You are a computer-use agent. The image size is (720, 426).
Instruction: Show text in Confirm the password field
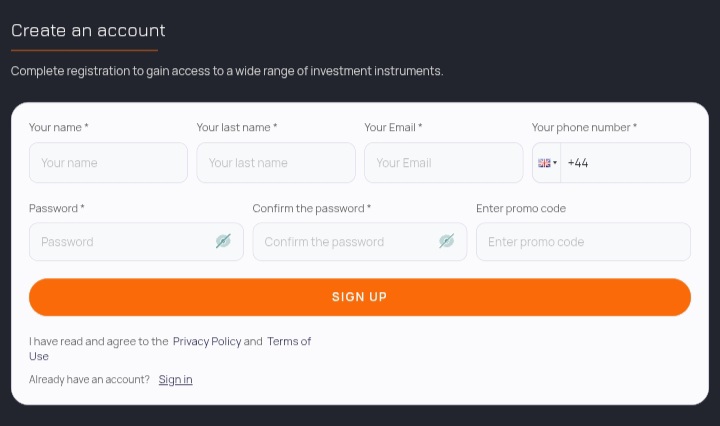tap(446, 241)
